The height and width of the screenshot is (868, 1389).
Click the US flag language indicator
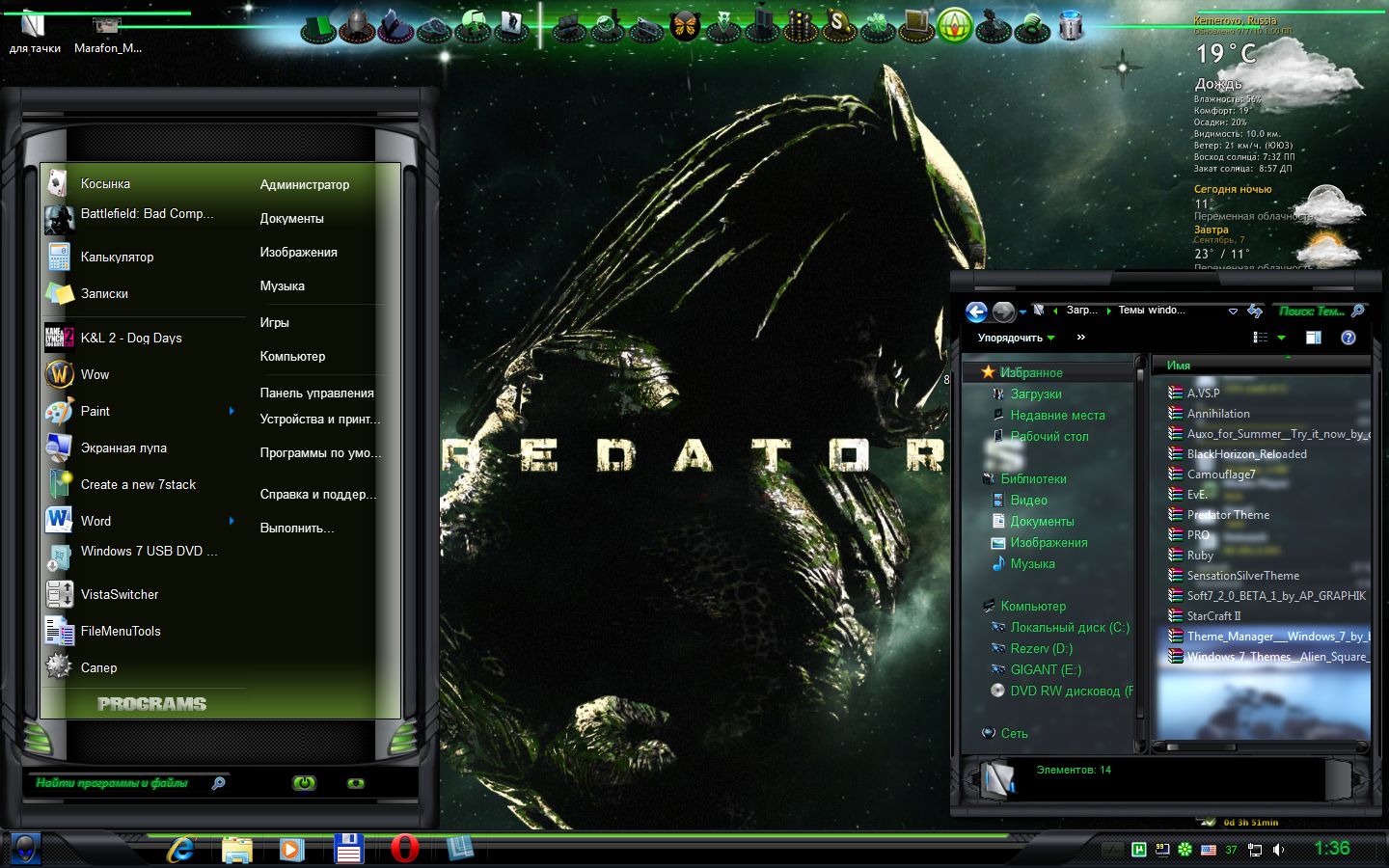[x=1209, y=850]
